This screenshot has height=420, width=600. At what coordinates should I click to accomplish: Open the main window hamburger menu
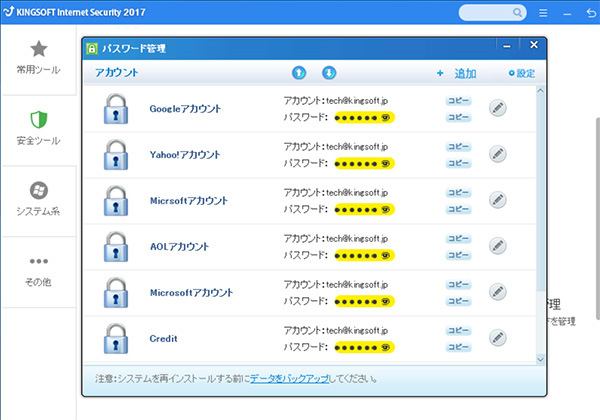(543, 13)
